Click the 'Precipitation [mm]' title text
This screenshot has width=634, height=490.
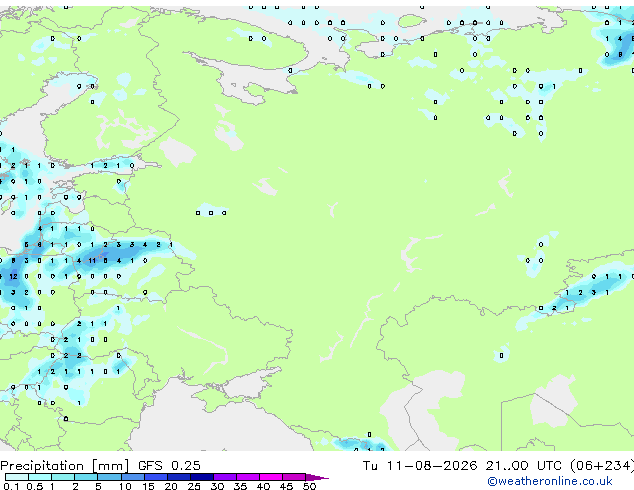(65, 466)
